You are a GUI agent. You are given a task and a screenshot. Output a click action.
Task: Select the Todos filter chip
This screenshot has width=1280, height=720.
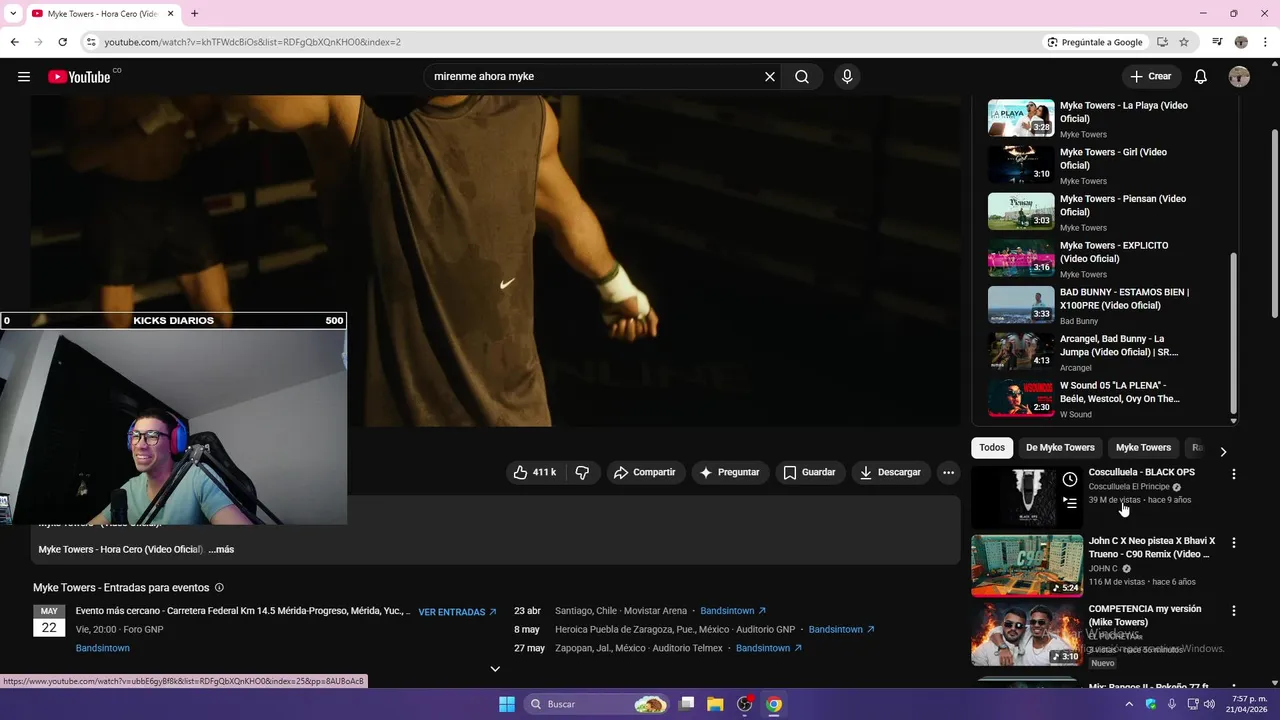(992, 448)
